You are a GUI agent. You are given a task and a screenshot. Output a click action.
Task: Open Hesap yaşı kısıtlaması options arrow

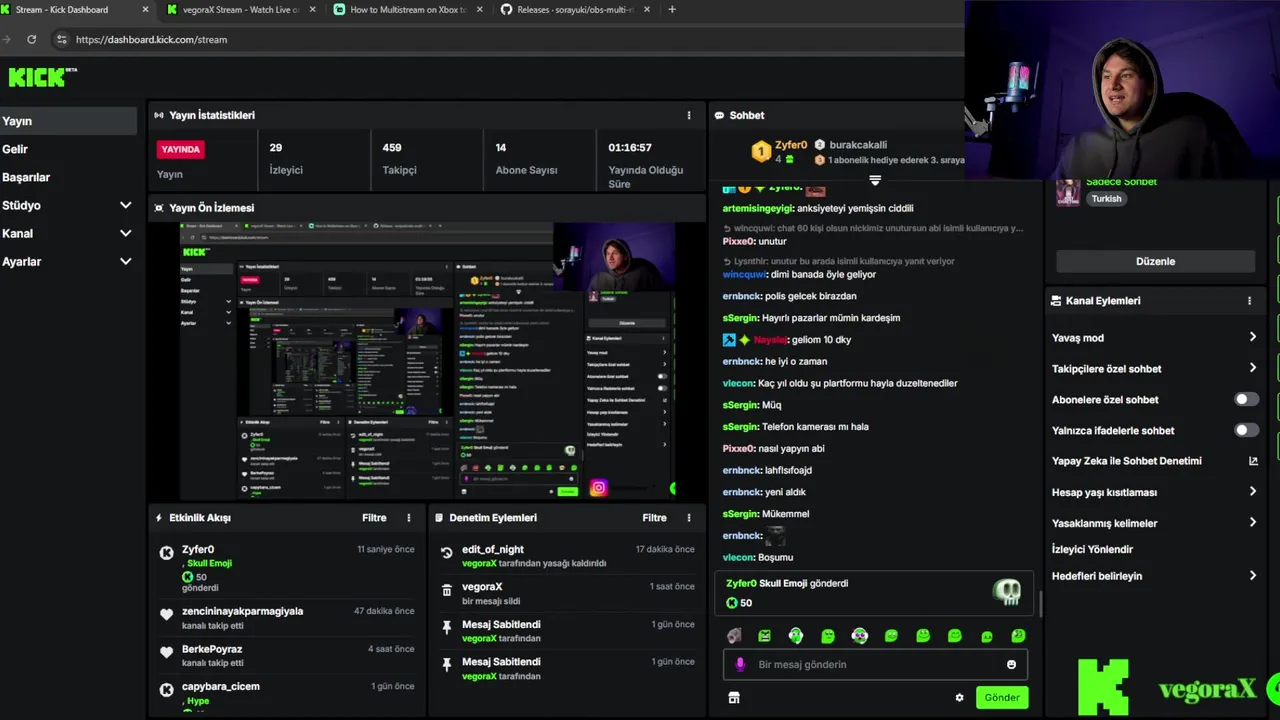(1252, 491)
